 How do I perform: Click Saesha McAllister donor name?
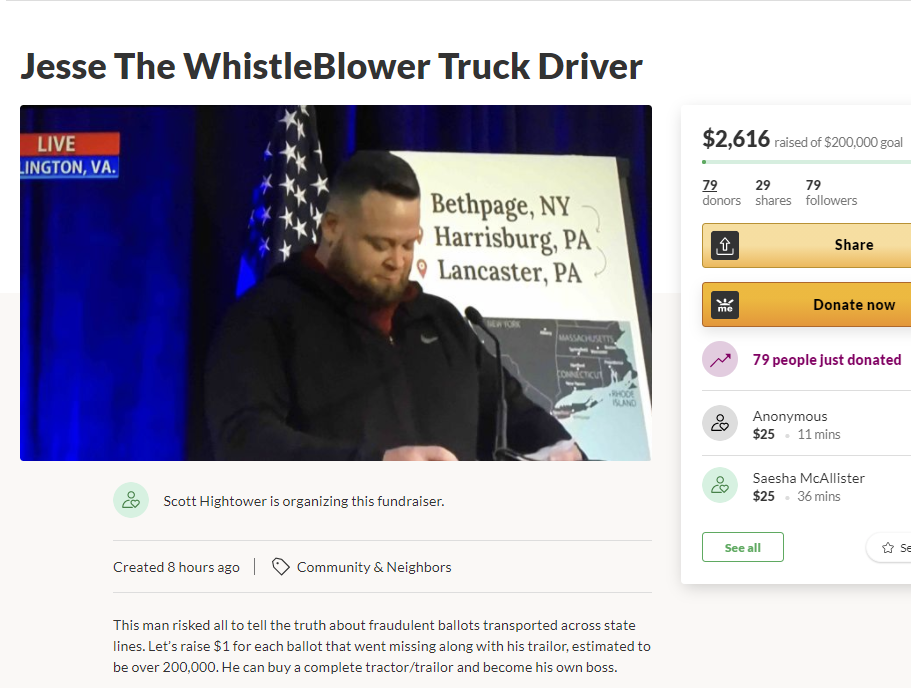(809, 478)
